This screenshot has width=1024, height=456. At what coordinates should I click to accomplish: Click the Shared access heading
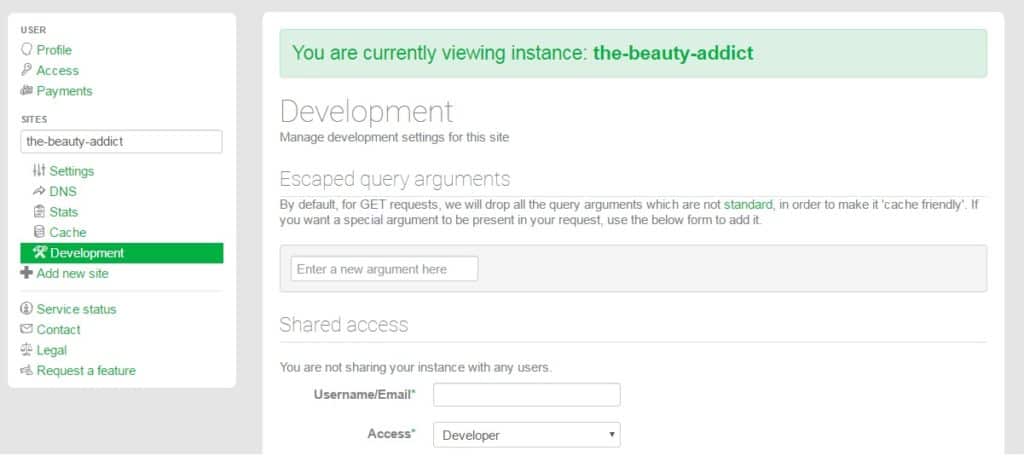pos(344,325)
